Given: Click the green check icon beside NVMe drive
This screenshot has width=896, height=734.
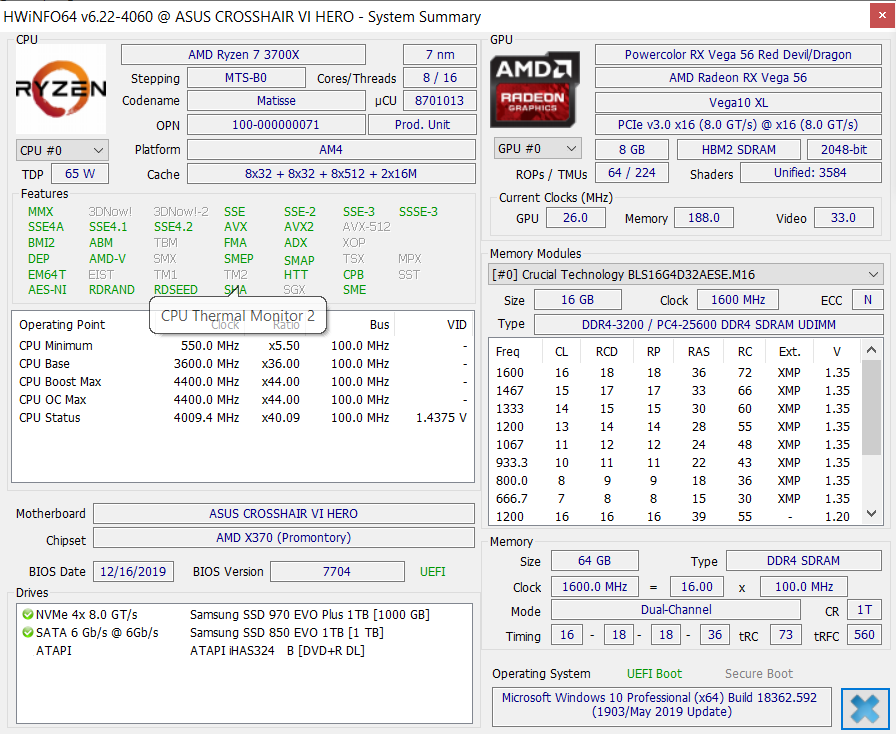Looking at the screenshot, I should pyautogui.click(x=27, y=615).
